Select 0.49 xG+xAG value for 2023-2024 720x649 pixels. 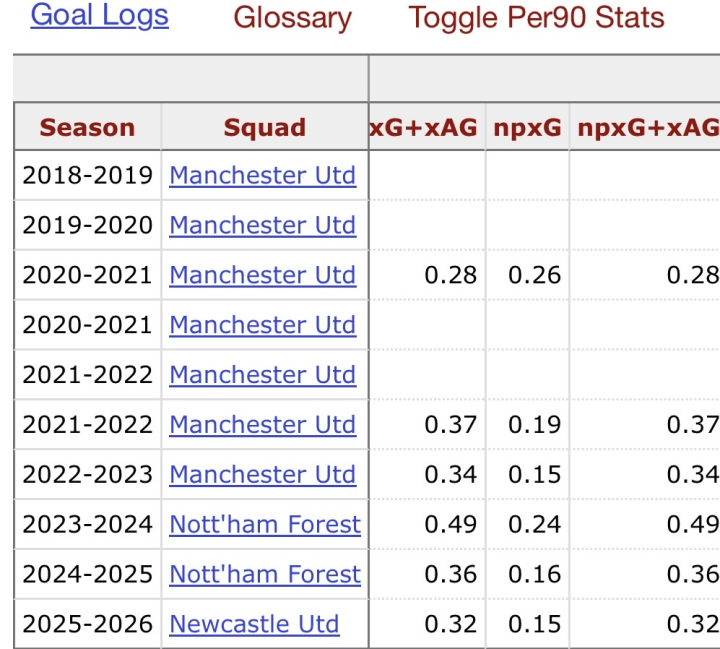(450, 525)
